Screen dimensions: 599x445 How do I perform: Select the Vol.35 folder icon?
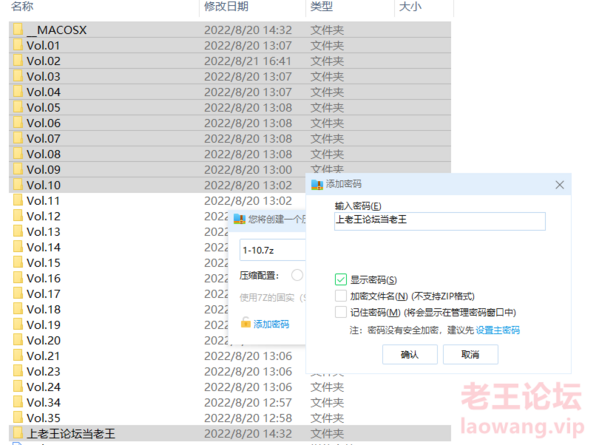[18, 417]
